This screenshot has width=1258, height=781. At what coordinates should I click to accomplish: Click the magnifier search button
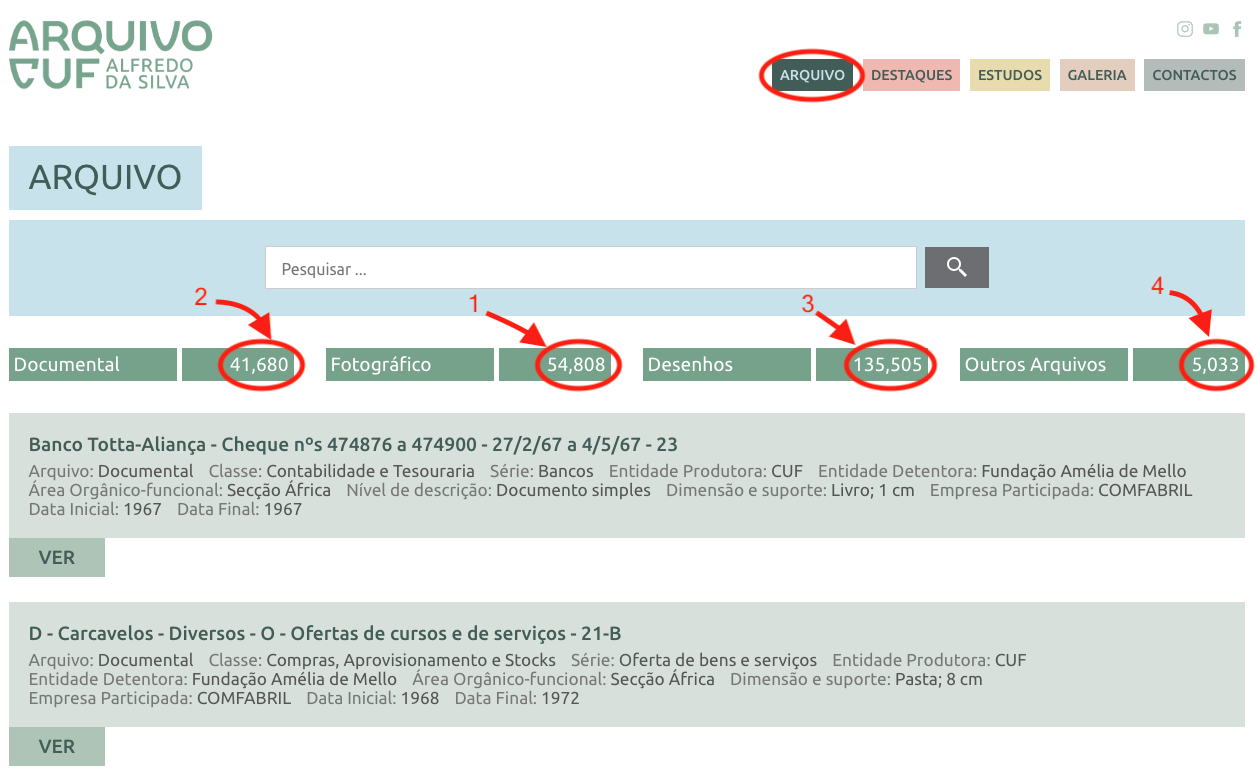[957, 267]
